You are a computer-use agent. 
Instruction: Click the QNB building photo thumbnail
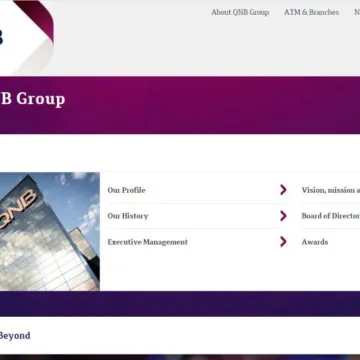pos(50,231)
